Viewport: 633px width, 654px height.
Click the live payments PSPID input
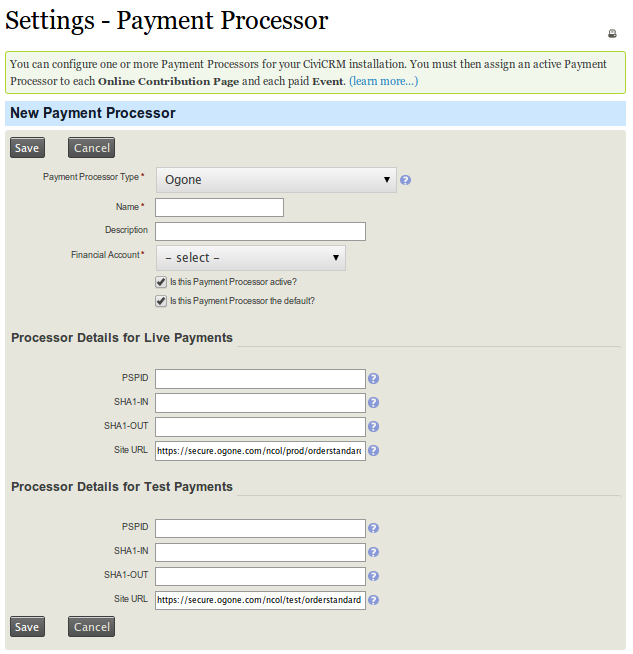pyautogui.click(x=260, y=379)
